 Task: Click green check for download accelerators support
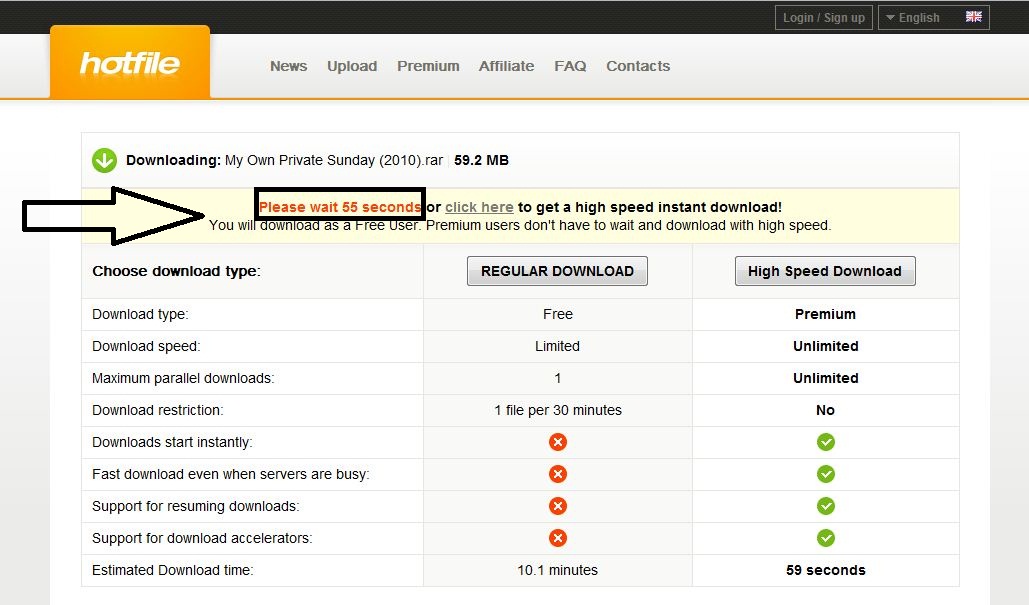[x=826, y=538]
